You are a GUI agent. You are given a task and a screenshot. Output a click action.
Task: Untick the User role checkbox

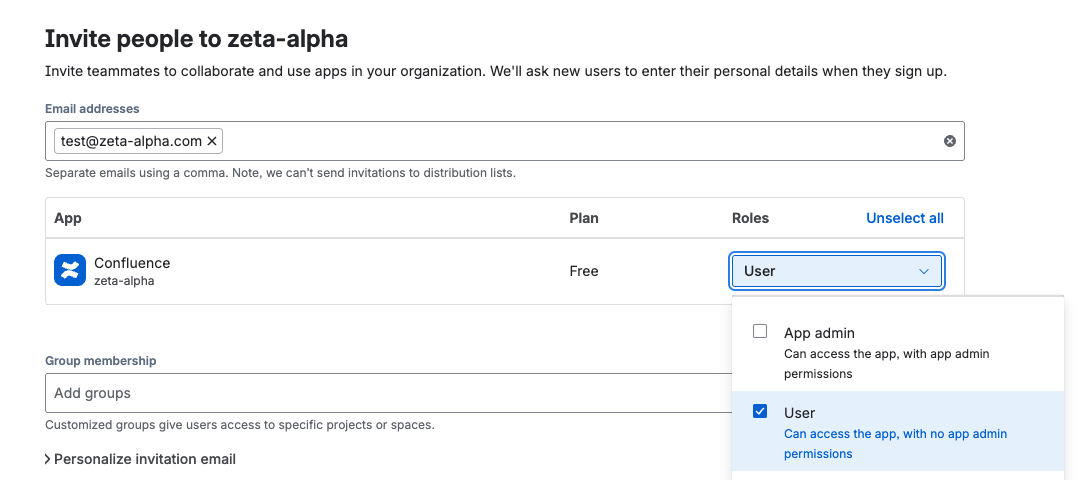coord(760,411)
